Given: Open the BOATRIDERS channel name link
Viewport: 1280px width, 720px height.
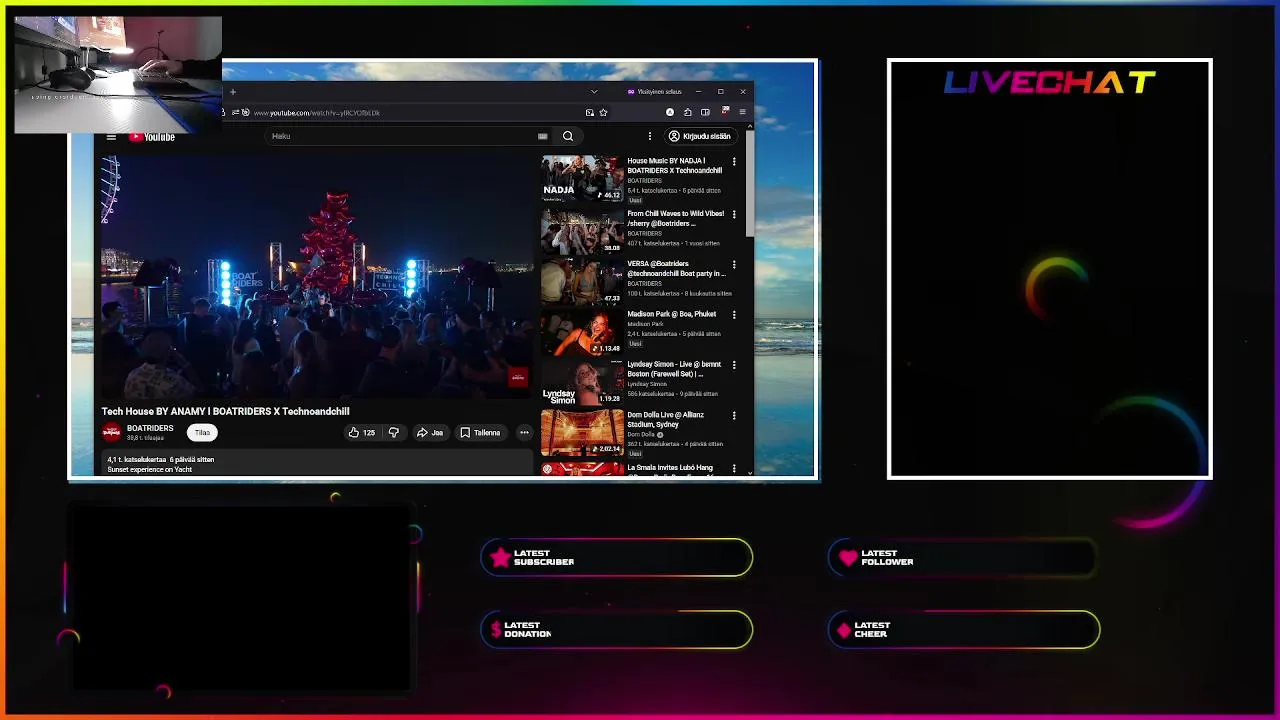Looking at the screenshot, I should [150, 428].
